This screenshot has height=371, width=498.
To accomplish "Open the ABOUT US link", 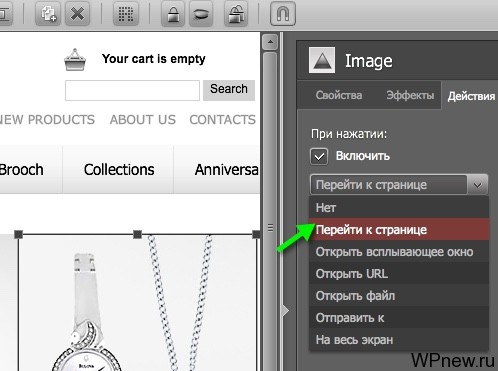I will point(143,120).
